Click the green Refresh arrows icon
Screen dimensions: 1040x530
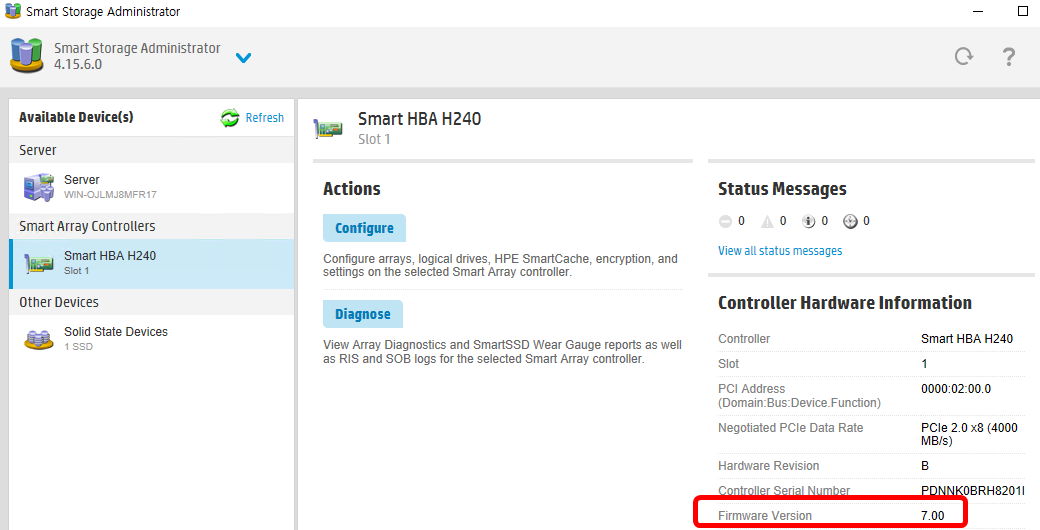click(229, 117)
